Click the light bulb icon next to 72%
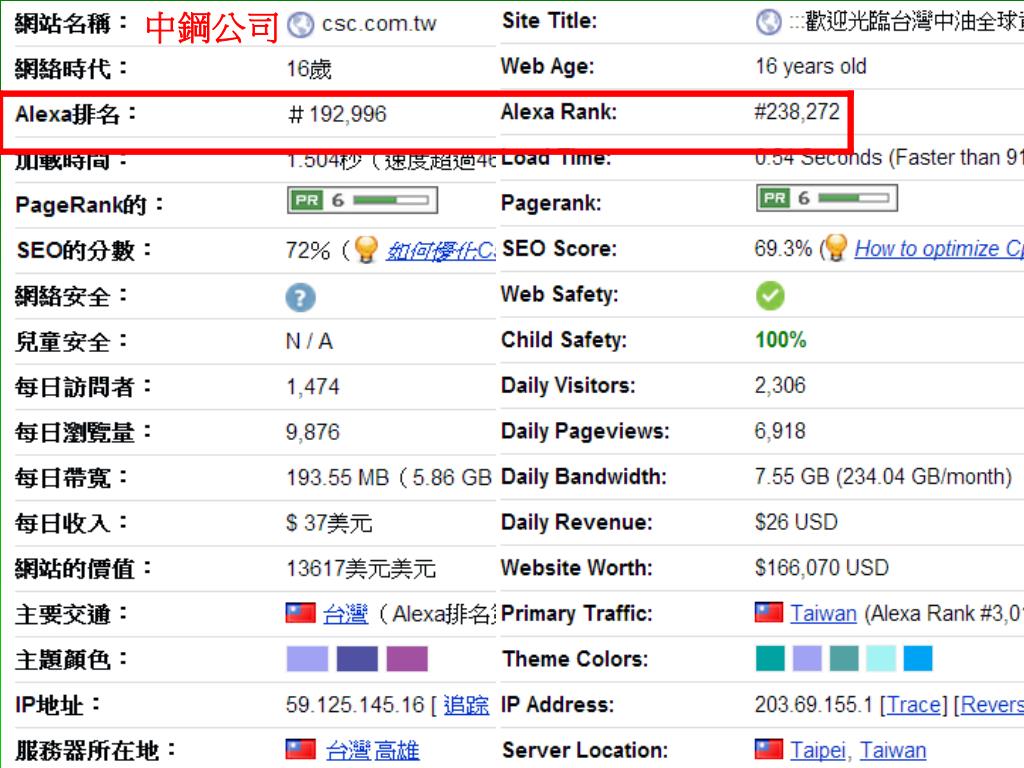 pos(366,249)
